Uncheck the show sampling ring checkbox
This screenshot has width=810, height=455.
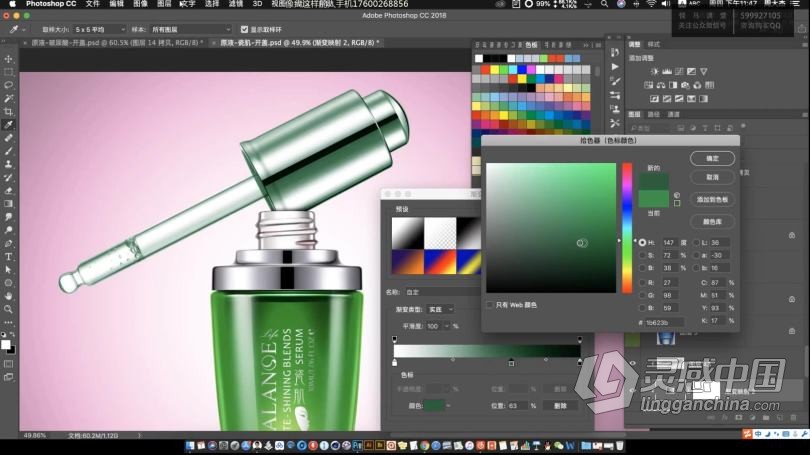coord(244,29)
